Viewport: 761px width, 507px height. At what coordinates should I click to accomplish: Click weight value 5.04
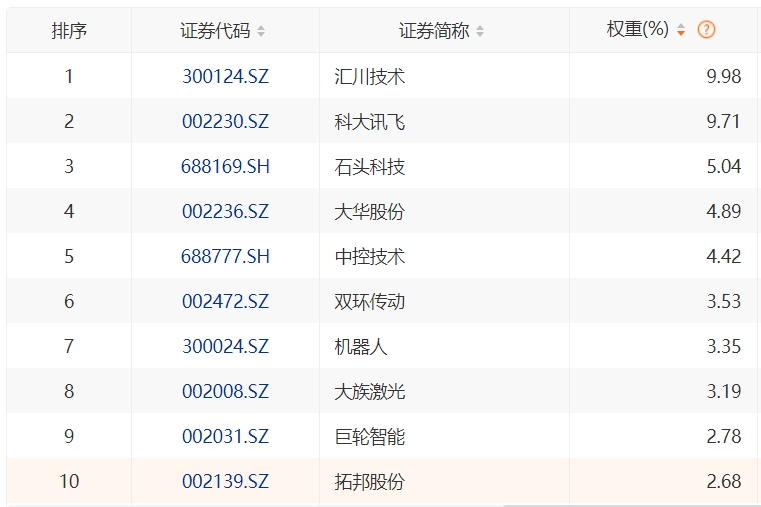[x=724, y=166]
